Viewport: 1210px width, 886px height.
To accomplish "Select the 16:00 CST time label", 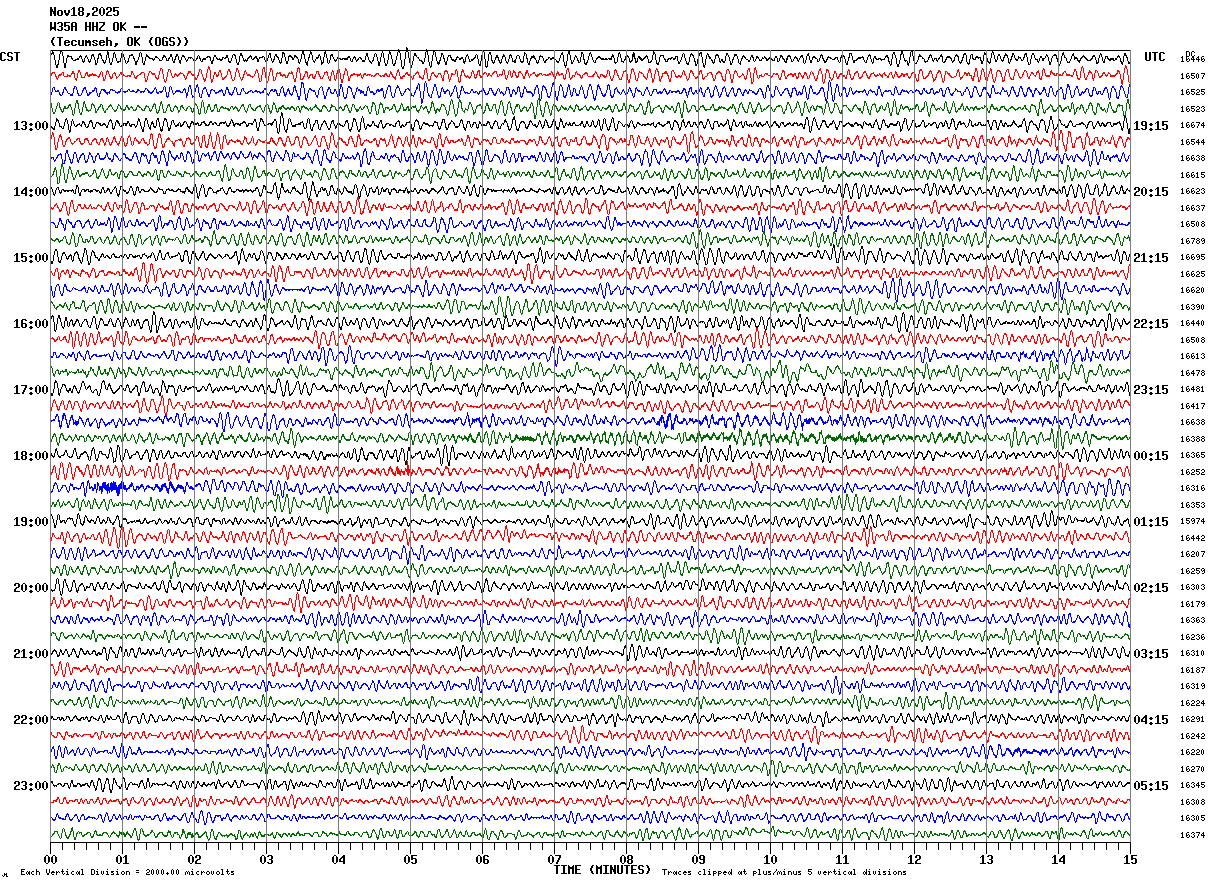I will 31,324.
